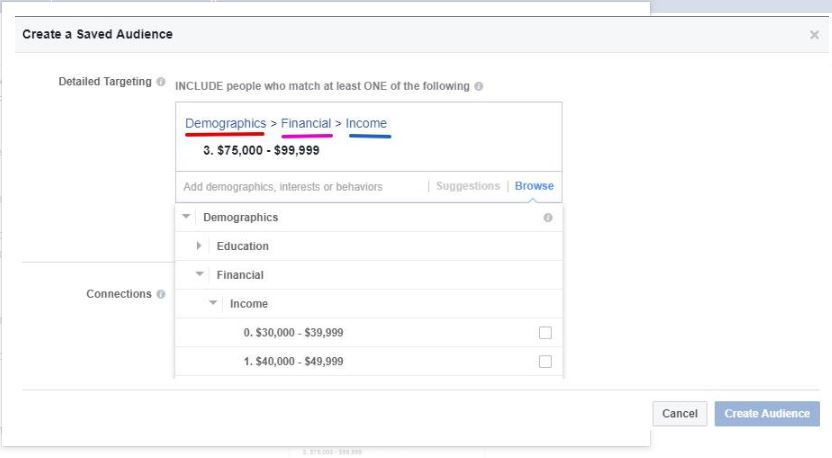
Task: Select the chosen $75,000 - $99,999 entry
Action: (x=261, y=150)
